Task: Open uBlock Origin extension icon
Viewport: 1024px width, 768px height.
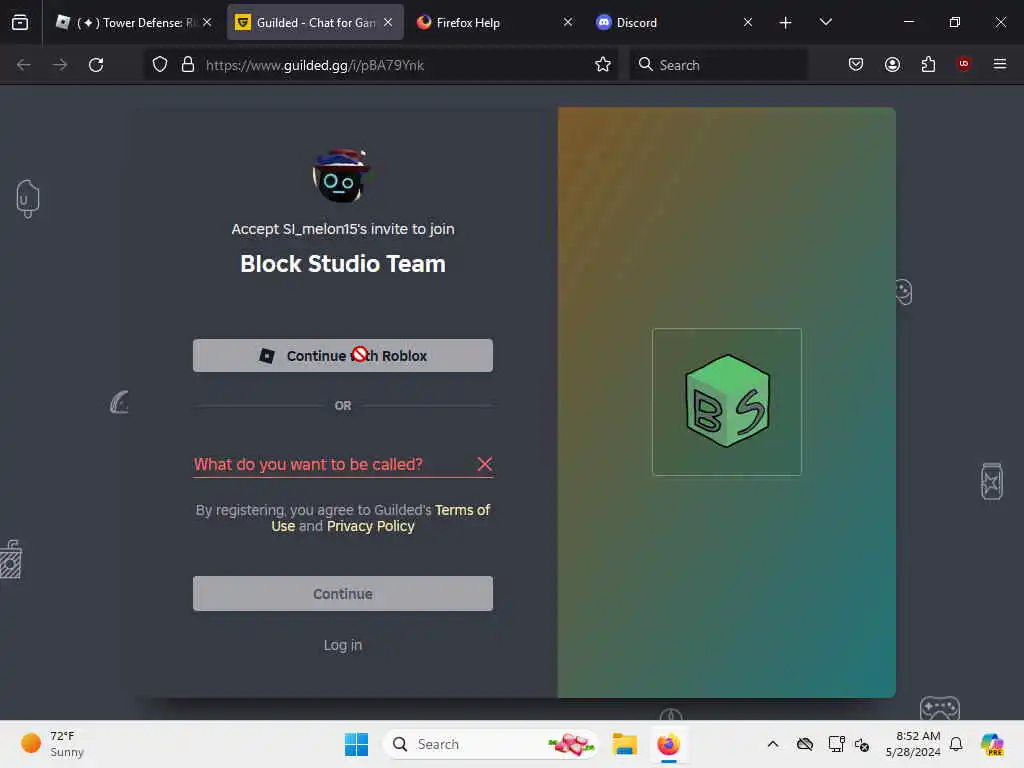Action: click(963, 64)
